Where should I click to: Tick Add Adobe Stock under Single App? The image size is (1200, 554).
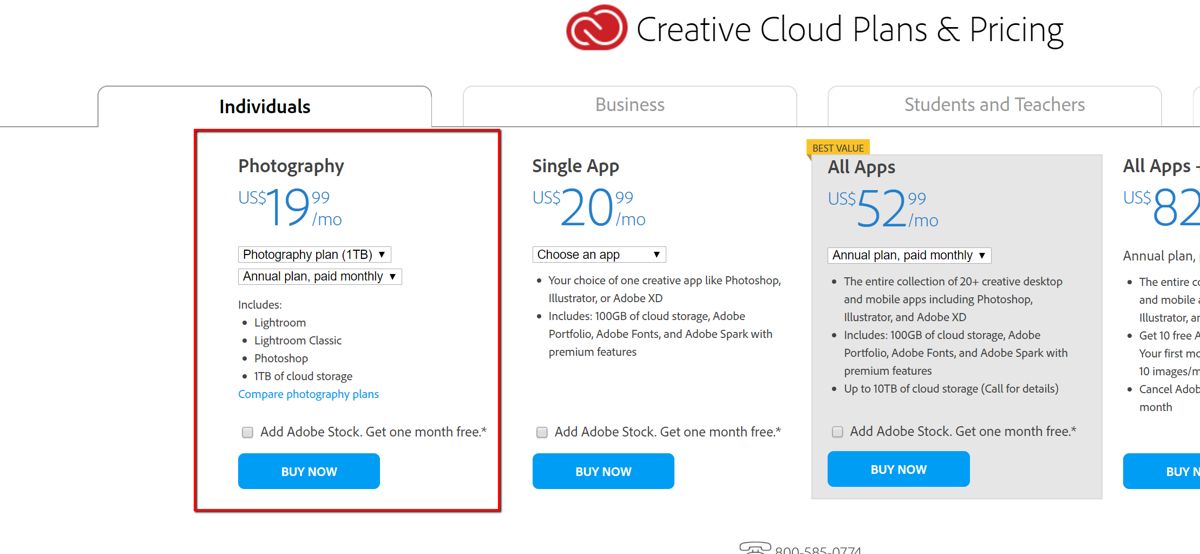(542, 433)
